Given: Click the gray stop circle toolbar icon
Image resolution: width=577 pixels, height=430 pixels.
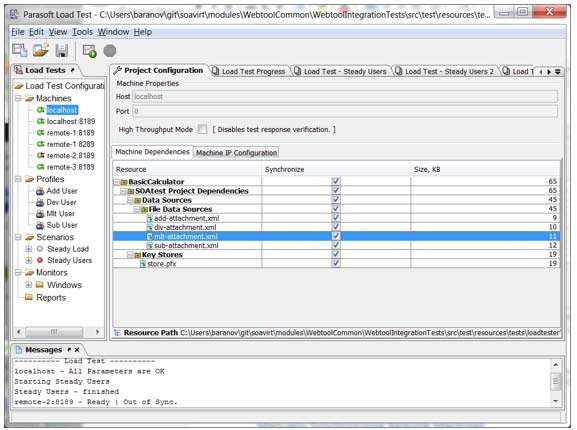Looking at the screenshot, I should (110, 51).
